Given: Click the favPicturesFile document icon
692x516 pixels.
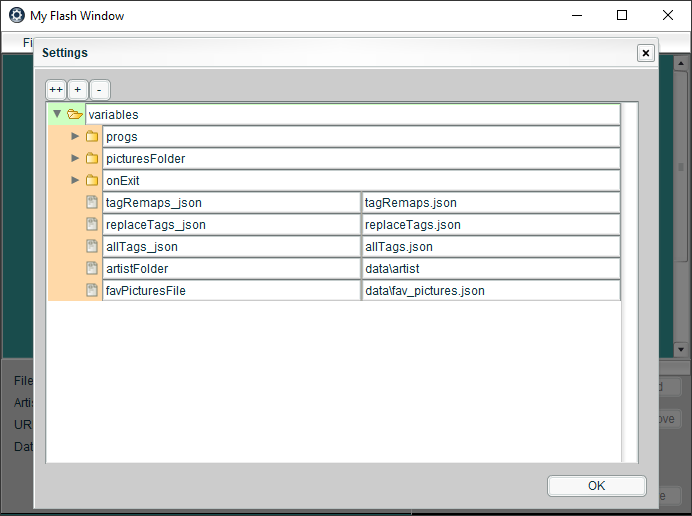Looking at the screenshot, I should point(92,290).
